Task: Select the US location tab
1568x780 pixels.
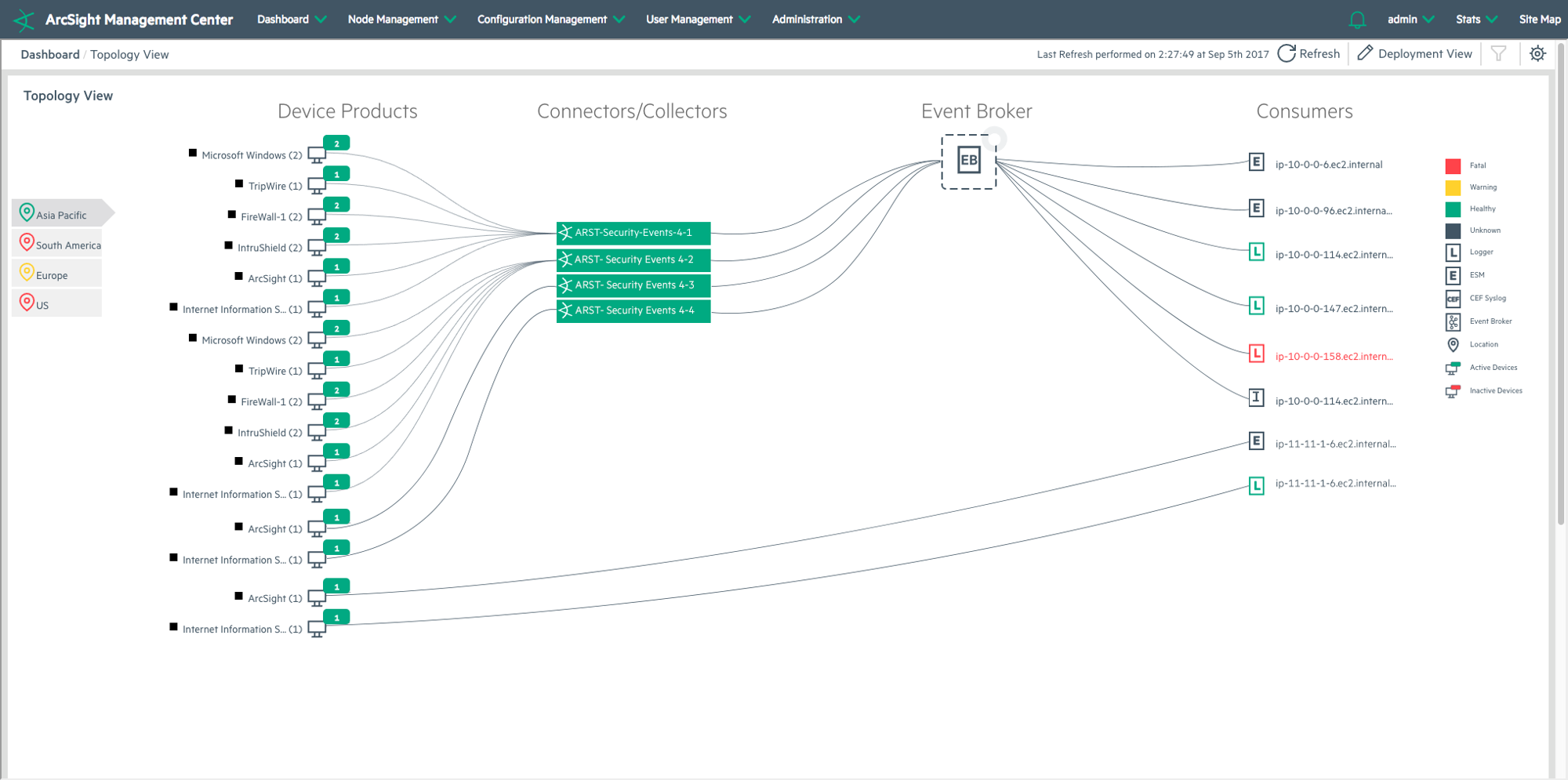Action: point(57,303)
